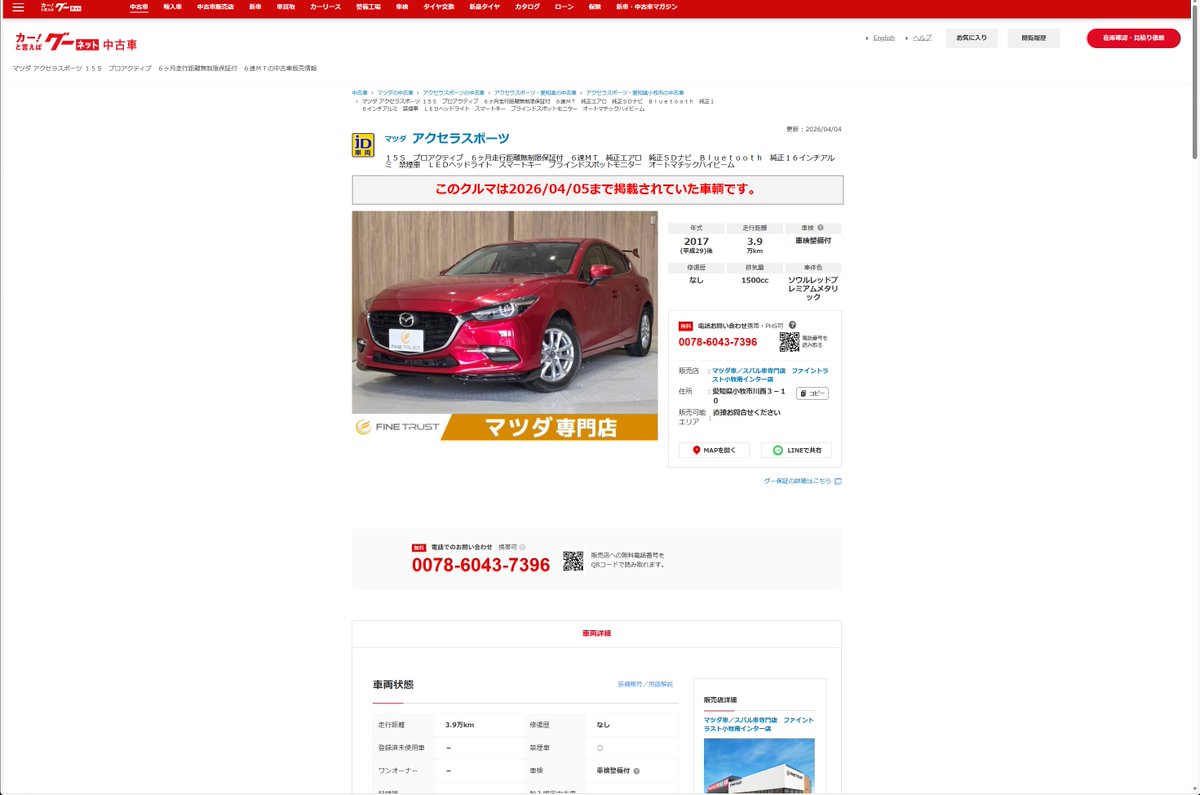The image size is (1200, 795).
Task: Open the hamburger menu icon
Action: coord(18,7)
